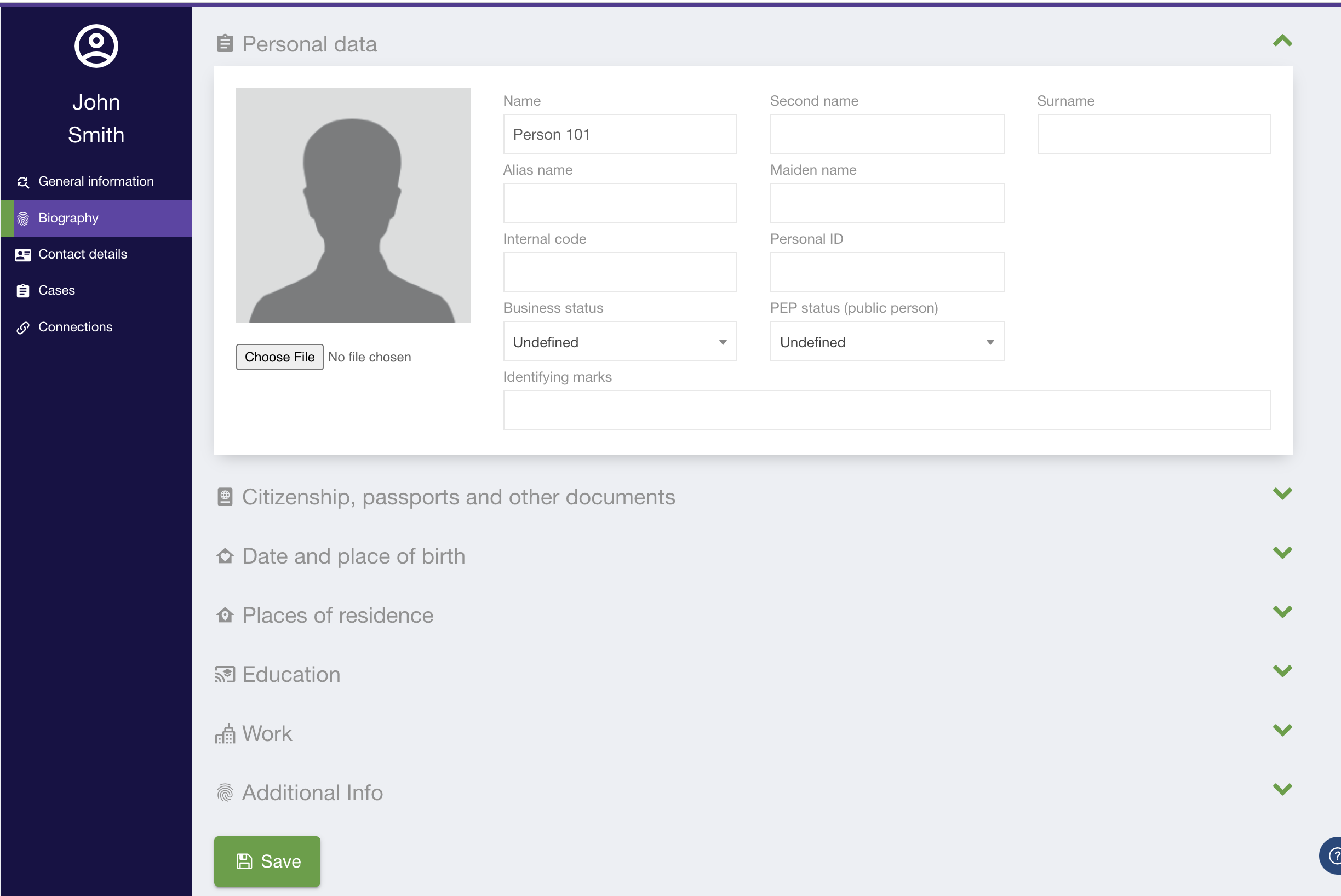Click the user avatar icon above John Smith
This screenshot has height=896, width=1341.
point(96,45)
